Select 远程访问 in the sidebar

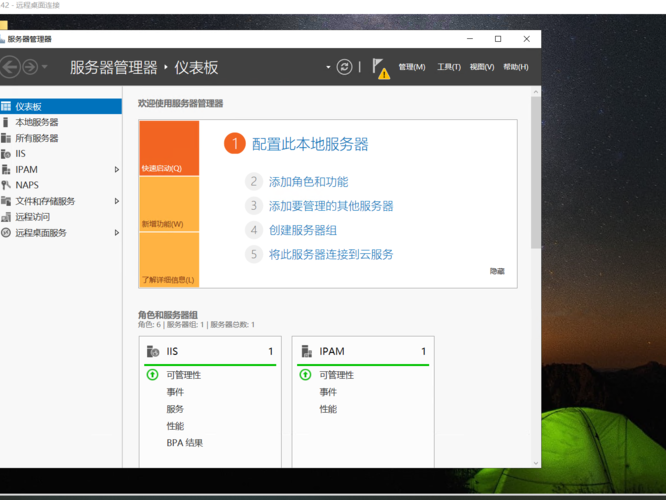click(x=61, y=217)
